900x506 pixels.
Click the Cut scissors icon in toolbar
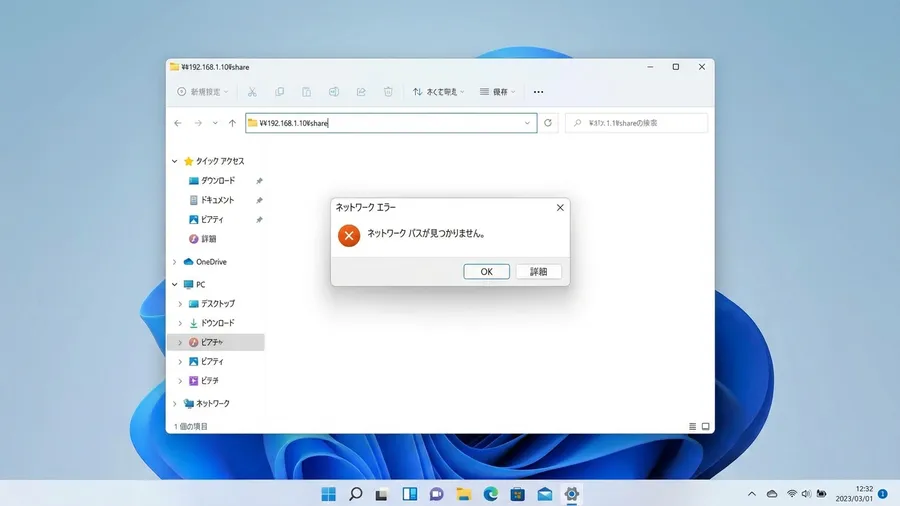pos(252,92)
